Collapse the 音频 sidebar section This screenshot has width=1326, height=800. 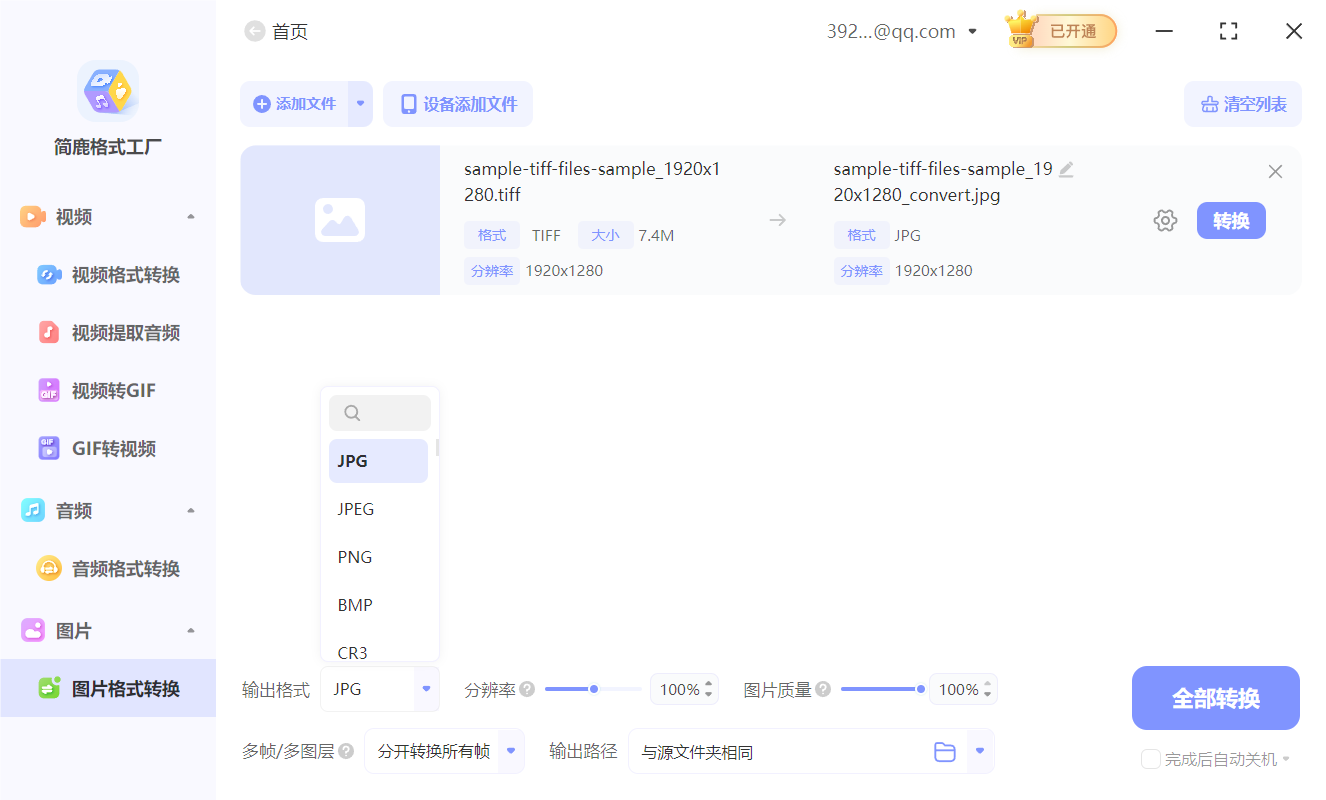click(190, 510)
